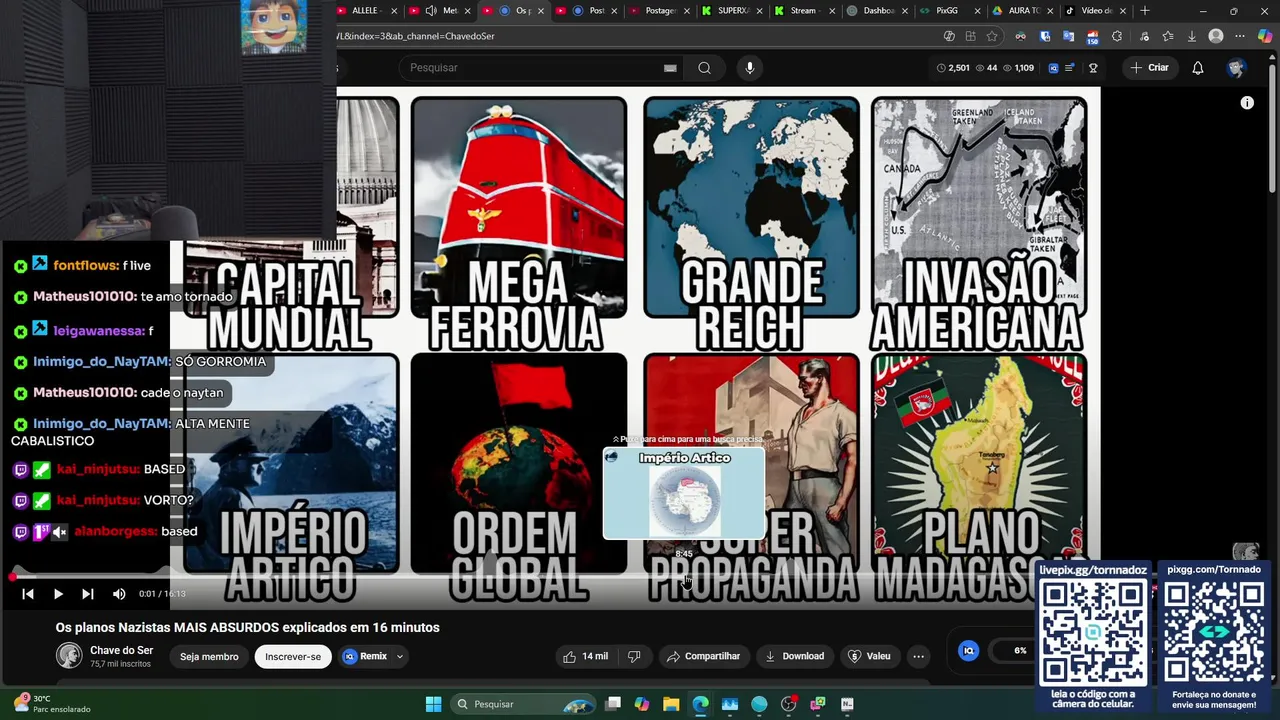Open the weather widget showing 30°C
The image size is (1280, 720).
[x=50, y=704]
